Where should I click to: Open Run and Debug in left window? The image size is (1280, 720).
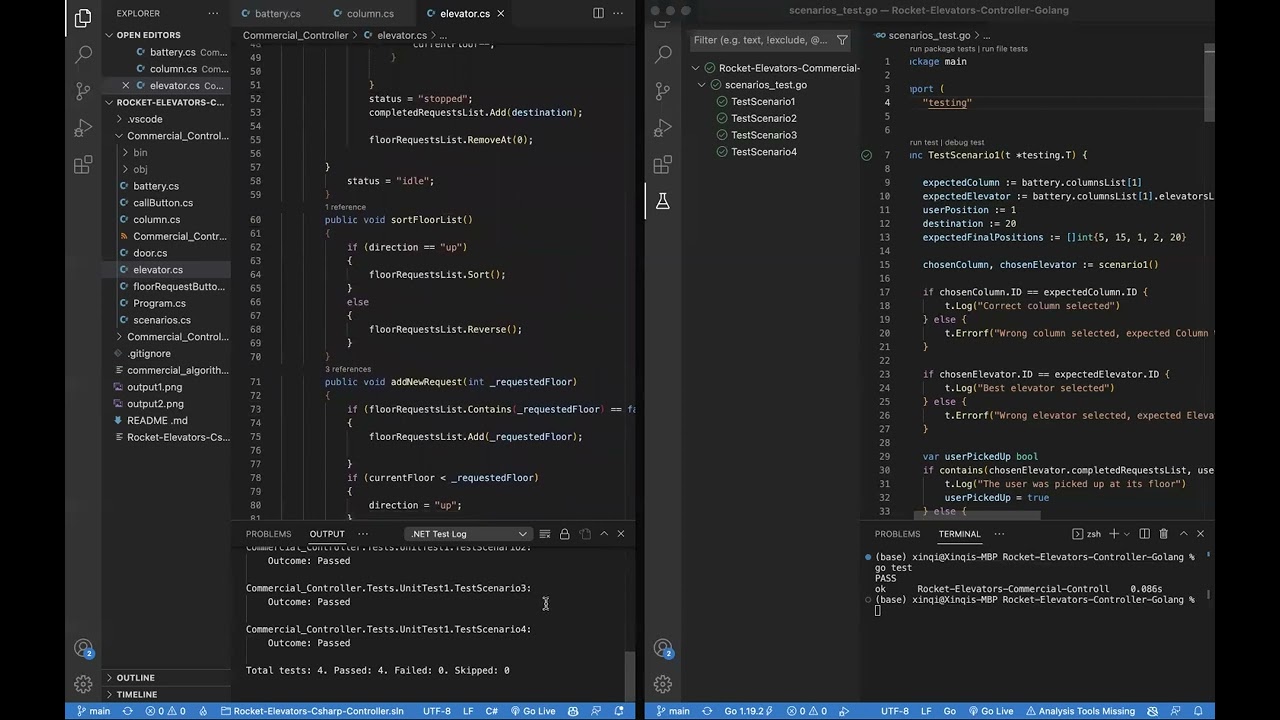click(x=83, y=128)
